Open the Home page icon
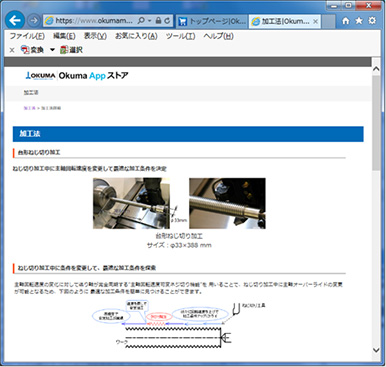 (346, 21)
